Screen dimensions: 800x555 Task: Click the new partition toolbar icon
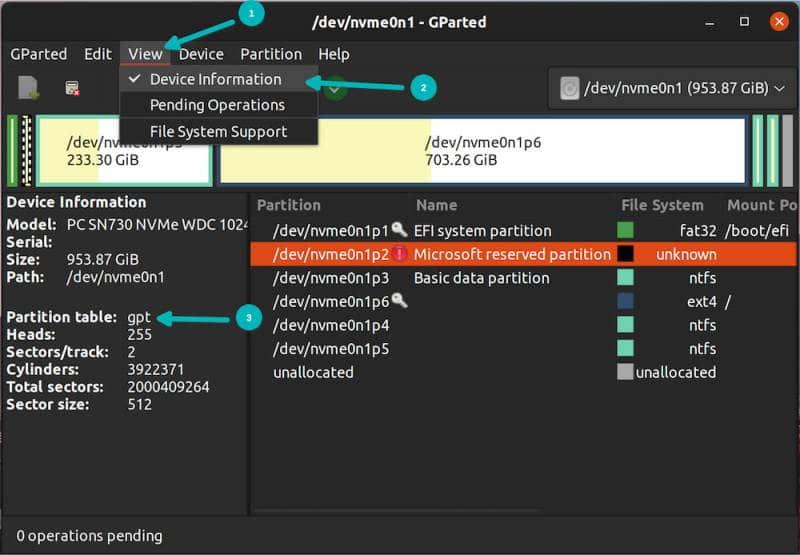[x=28, y=88]
